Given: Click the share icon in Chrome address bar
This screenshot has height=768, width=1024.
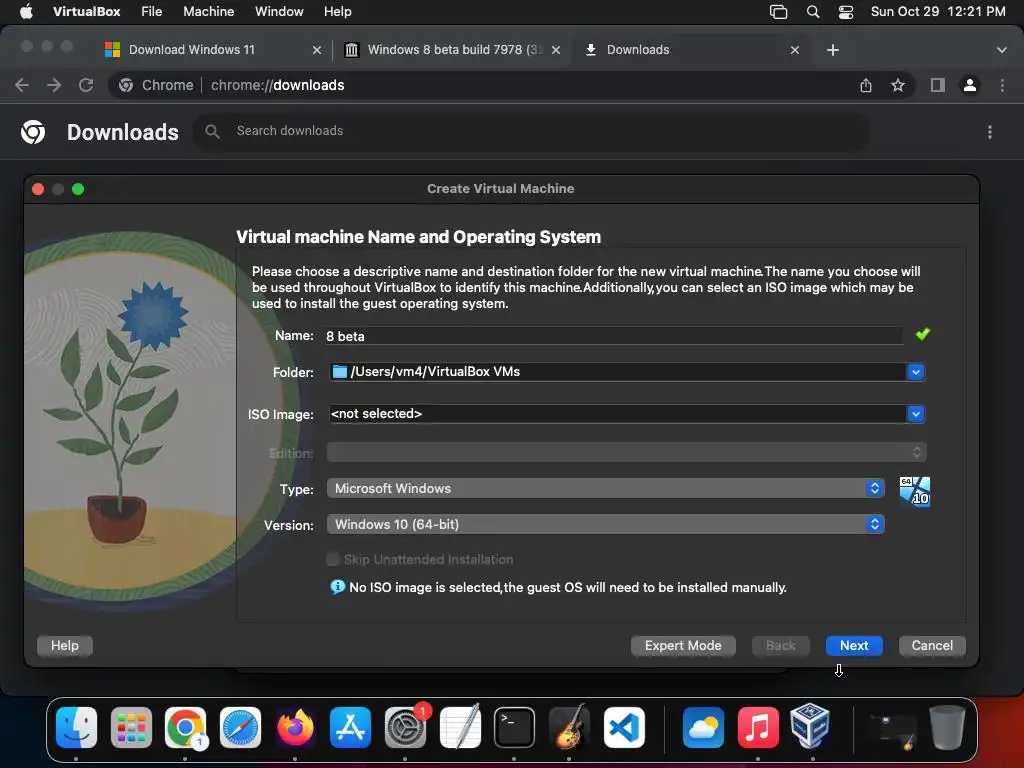Looking at the screenshot, I should [866, 85].
